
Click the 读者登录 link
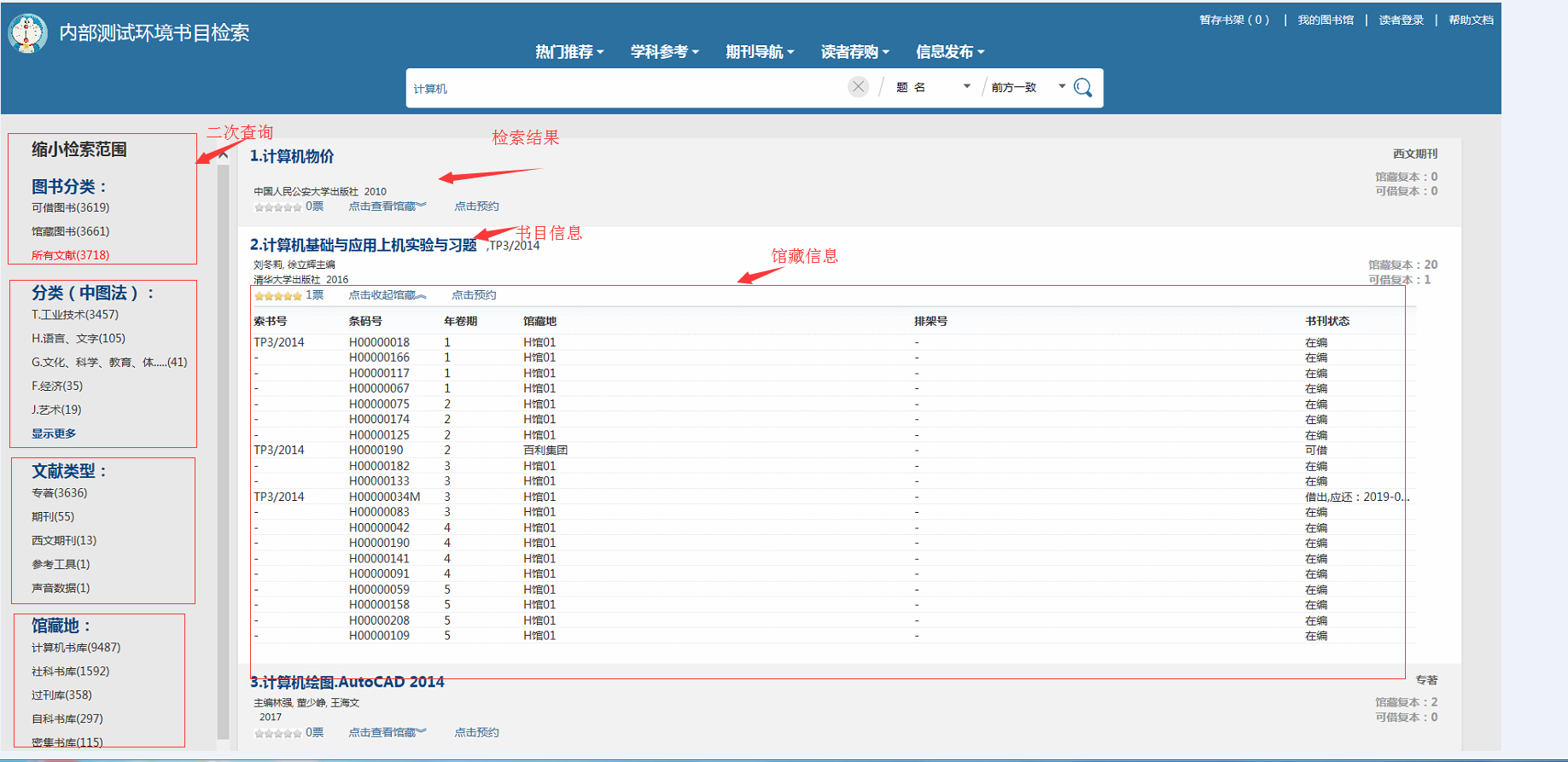(1401, 20)
